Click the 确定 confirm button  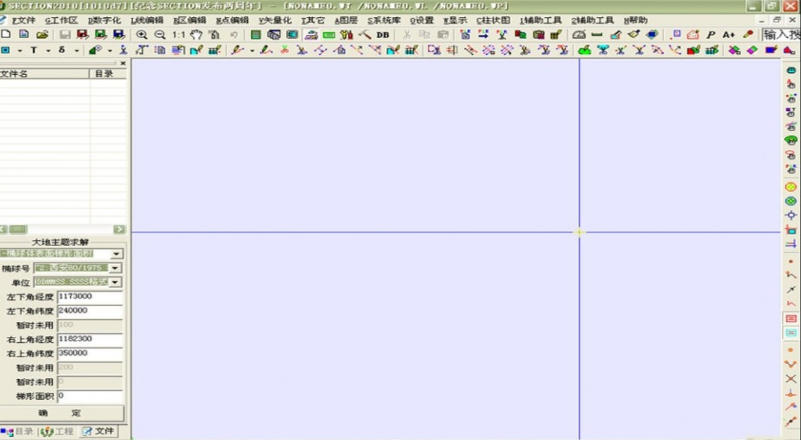click(x=61, y=412)
